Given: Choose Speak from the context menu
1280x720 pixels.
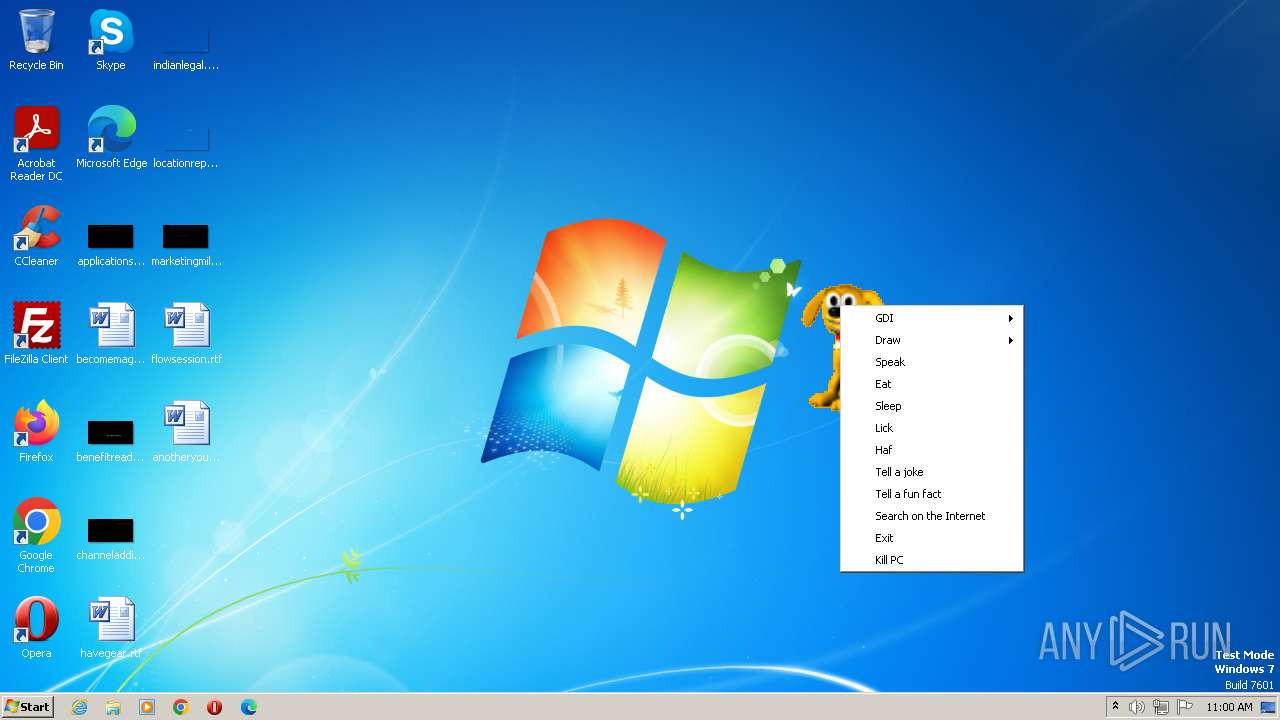Looking at the screenshot, I should point(932,362).
